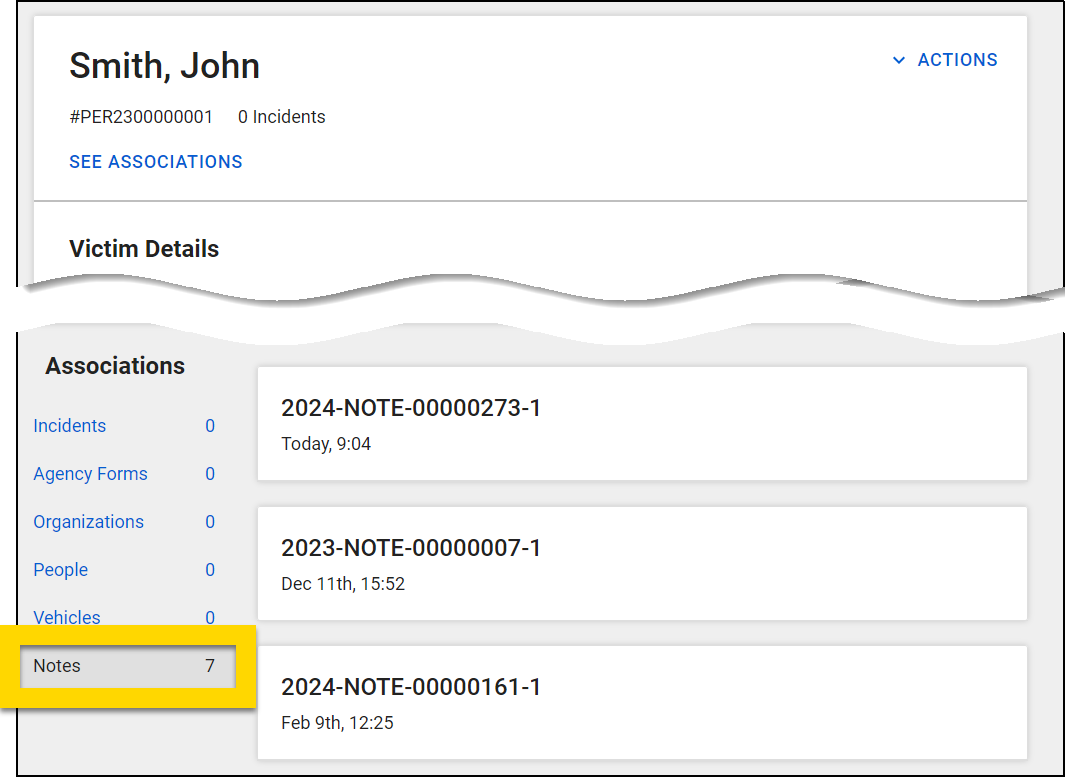Viewport: 1065px width, 777px height.
Task: Select Incidents in the Associations list
Action: pos(70,426)
